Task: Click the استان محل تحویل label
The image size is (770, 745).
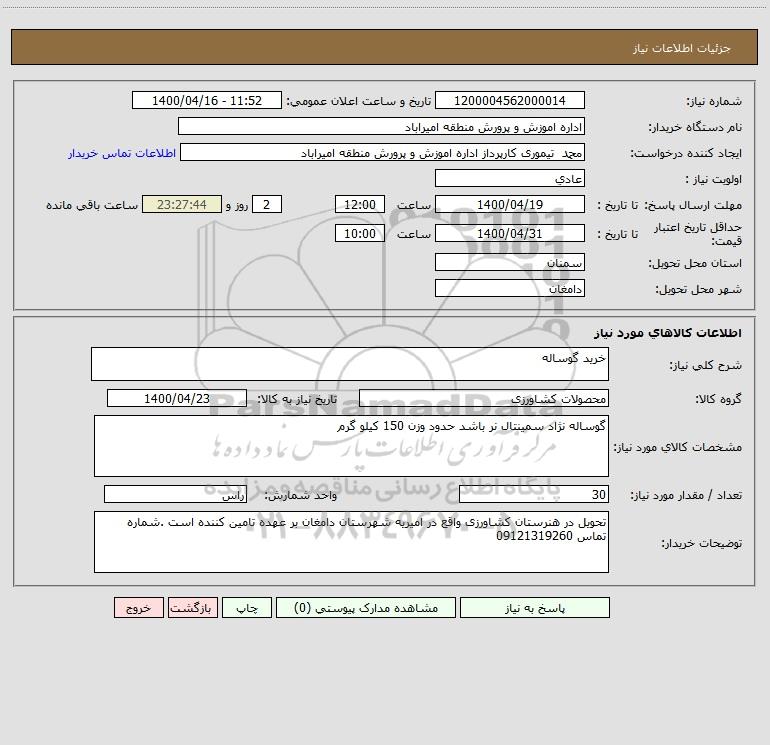Action: [695, 263]
